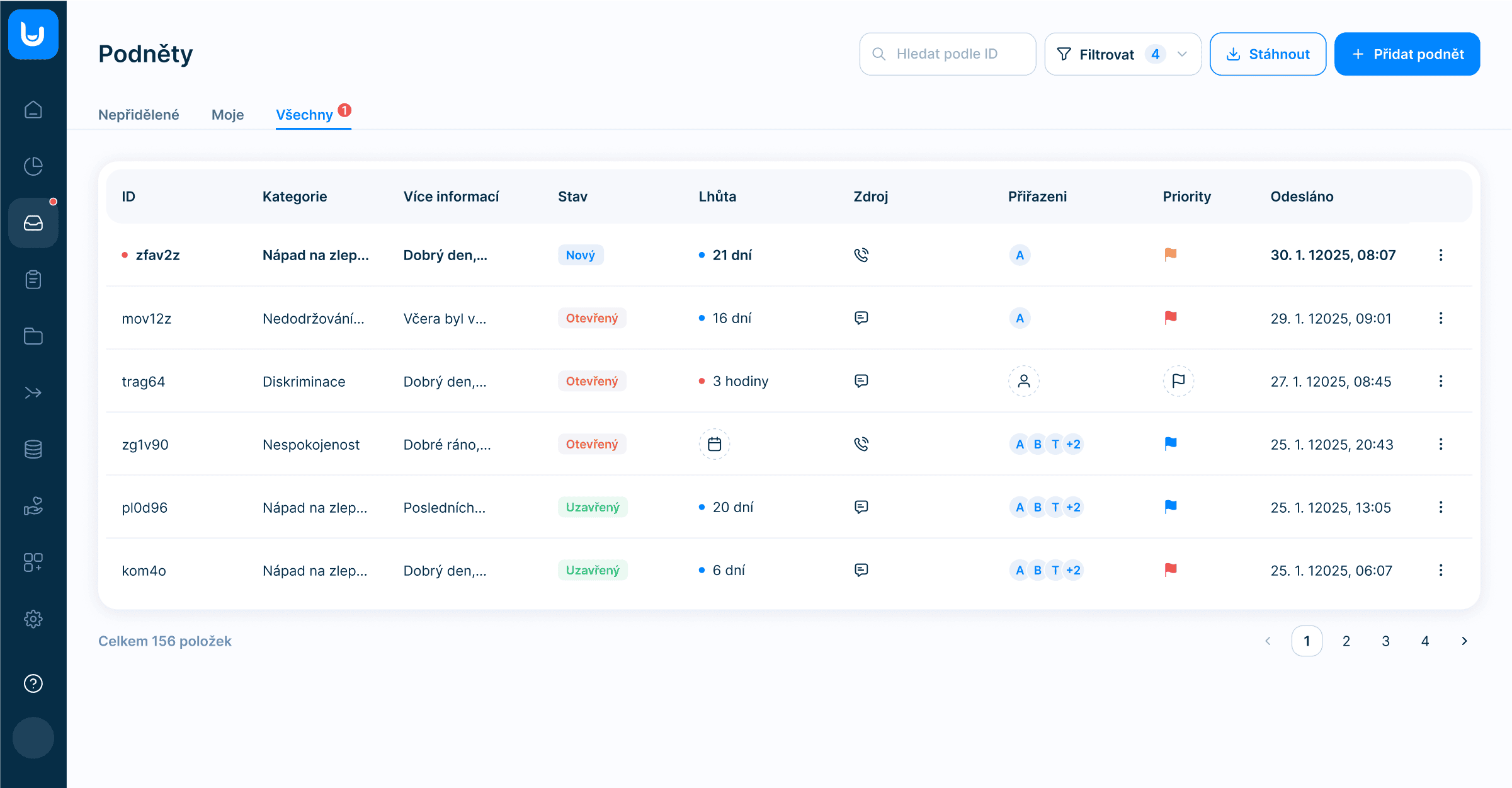
Task: Open the help question mark icon
Action: click(x=33, y=683)
